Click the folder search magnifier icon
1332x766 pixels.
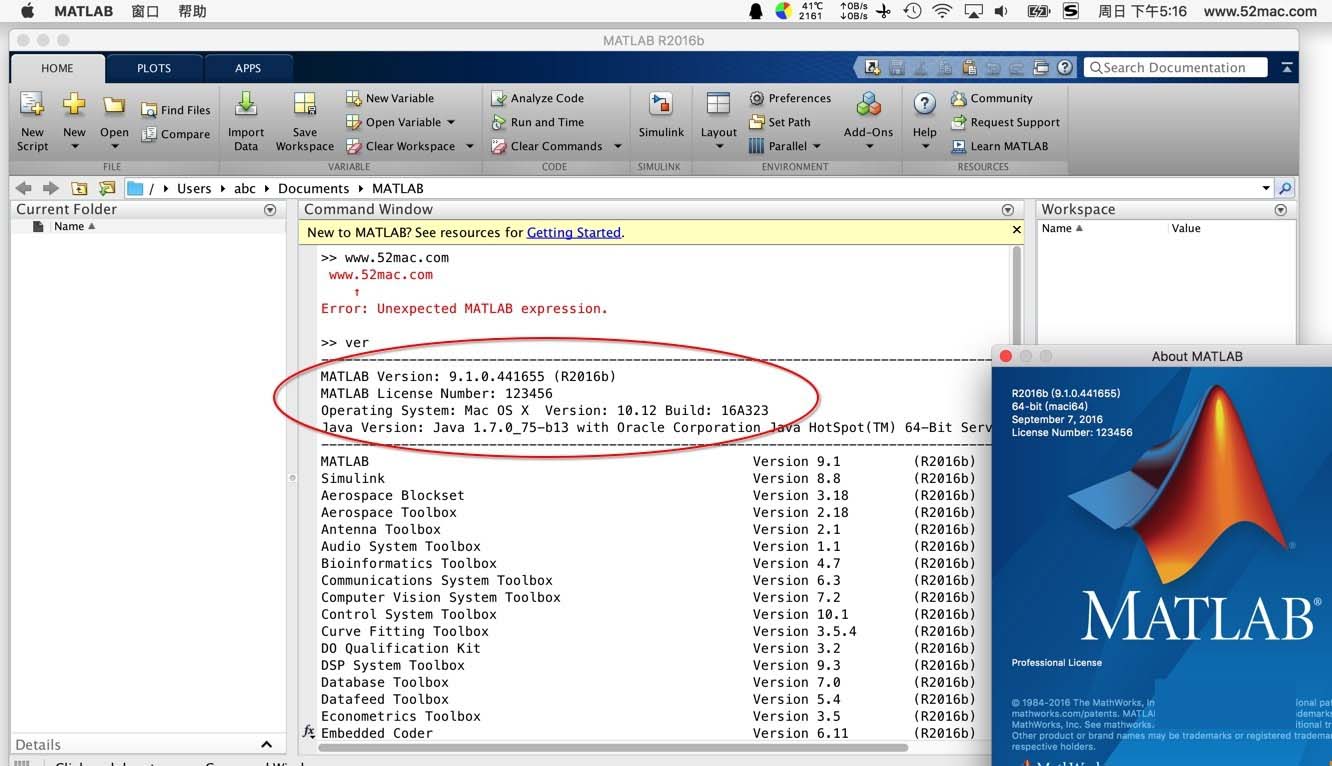1285,188
